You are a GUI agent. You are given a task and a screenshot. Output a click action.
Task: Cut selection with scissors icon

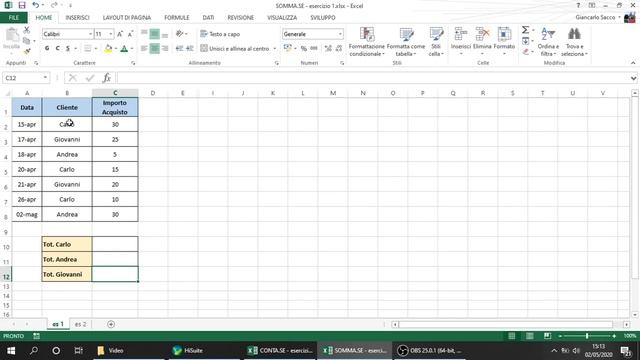27,30
